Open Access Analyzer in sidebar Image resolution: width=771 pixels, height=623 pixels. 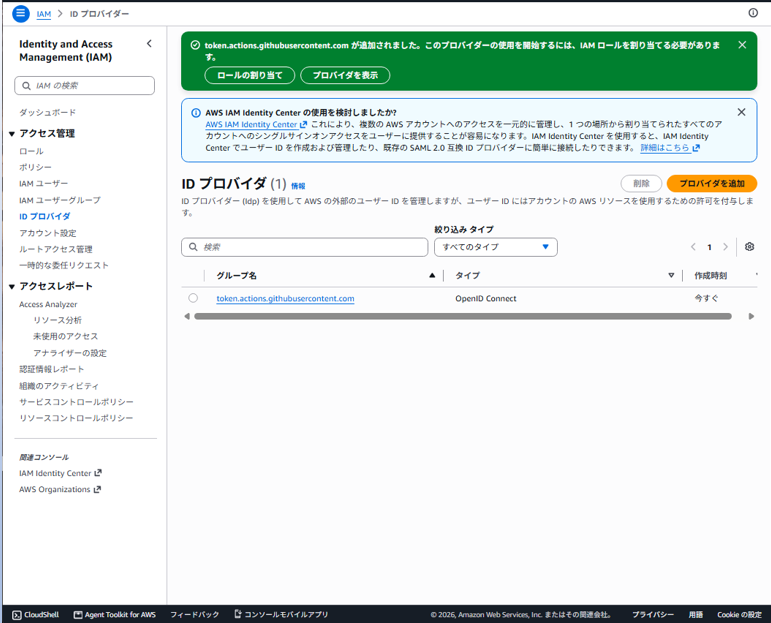pyautogui.click(x=48, y=304)
